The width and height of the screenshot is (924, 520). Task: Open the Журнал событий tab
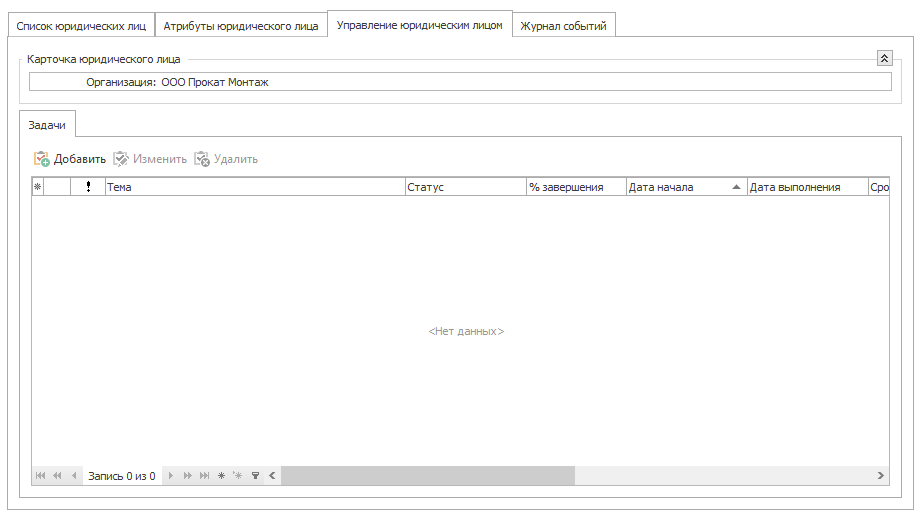click(x=563, y=26)
